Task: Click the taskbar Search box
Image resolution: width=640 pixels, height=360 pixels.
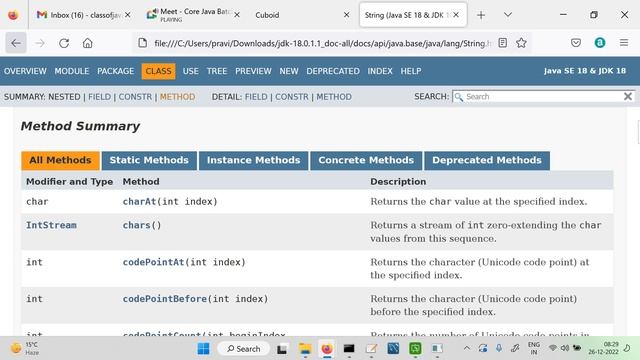Action: point(244,349)
